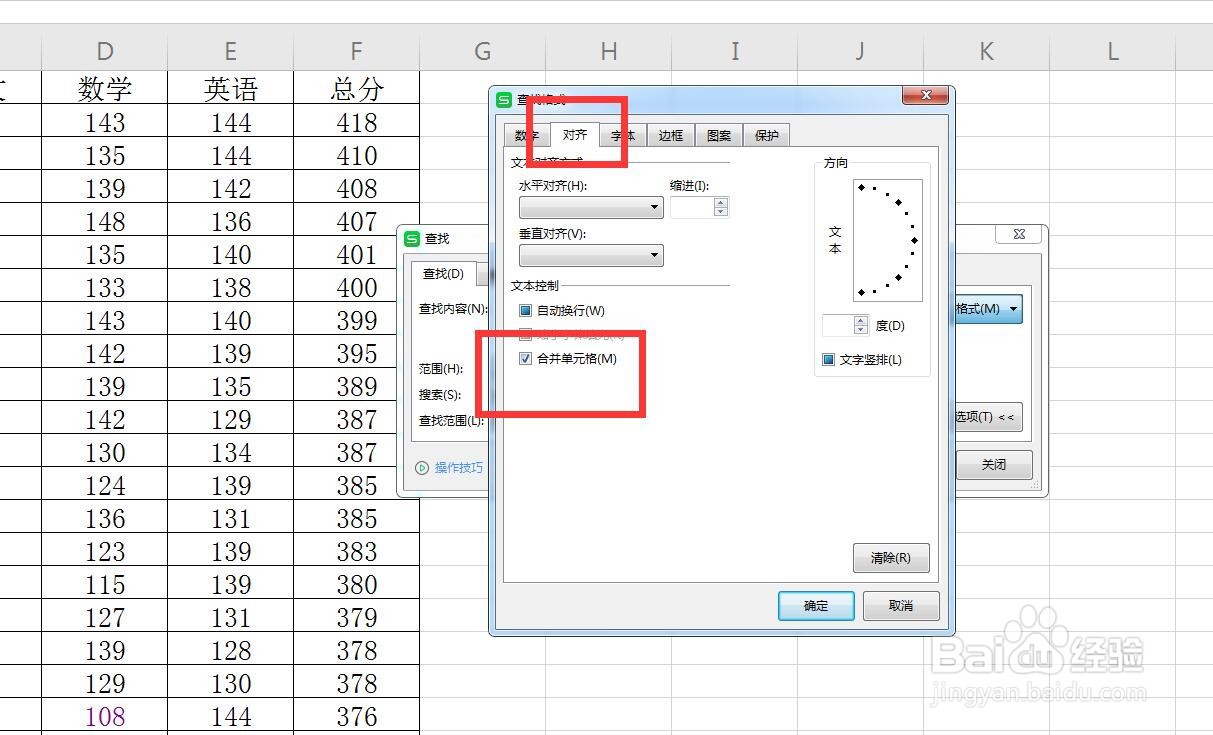Open the 垂直对齐(V) dropdown

coord(655,255)
